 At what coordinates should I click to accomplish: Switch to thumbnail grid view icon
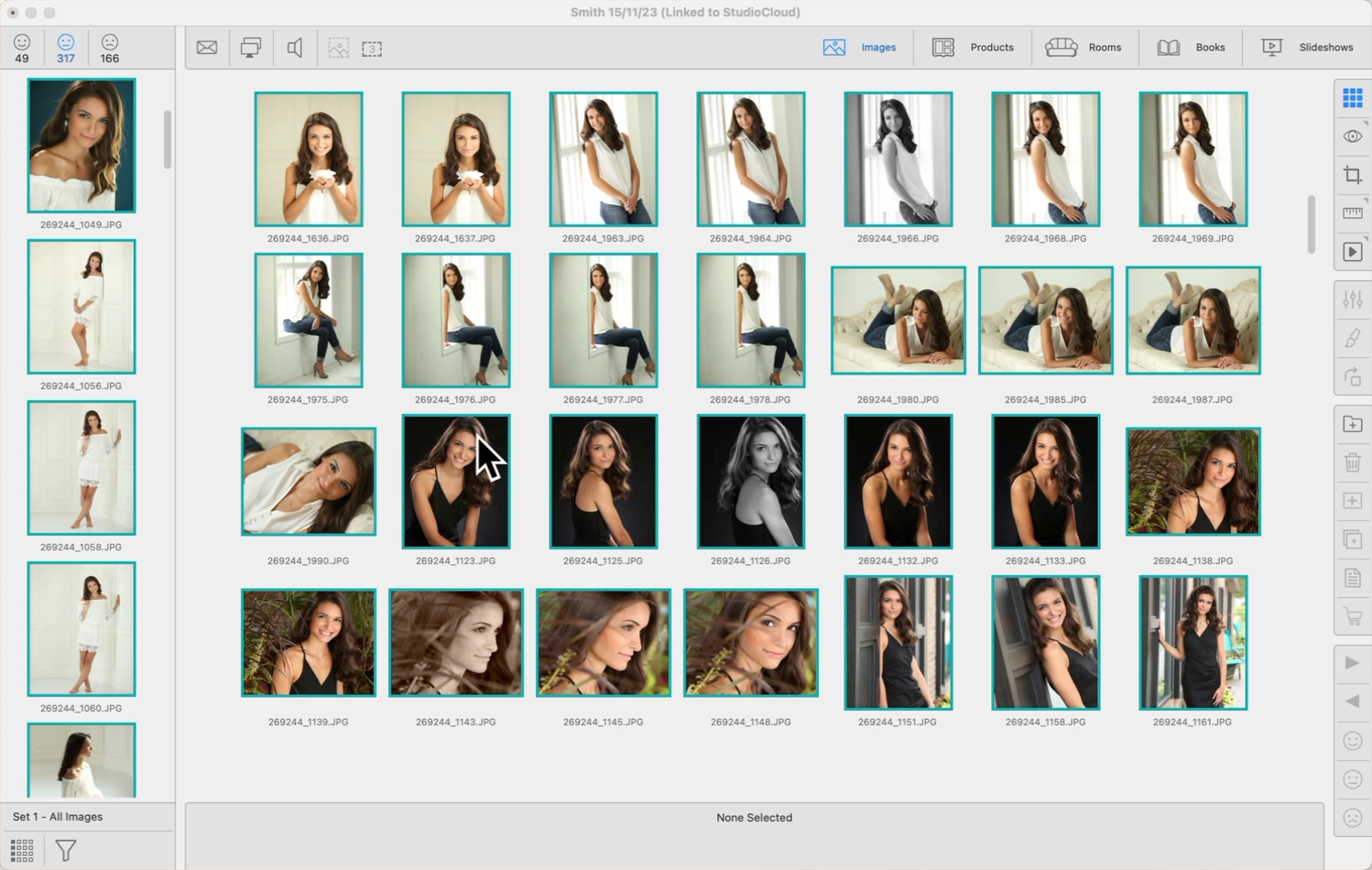coord(1352,98)
